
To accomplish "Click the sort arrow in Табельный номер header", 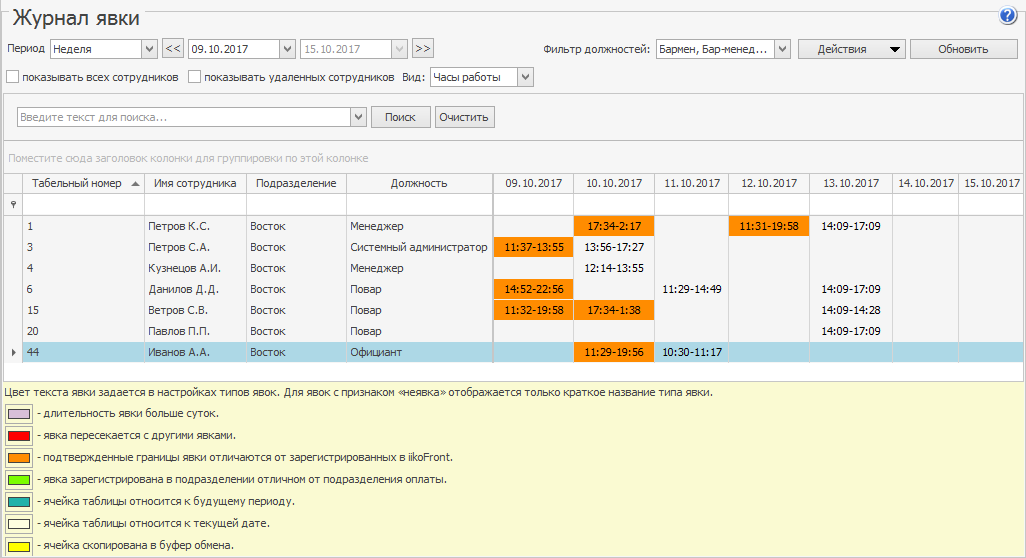I will coord(135,183).
